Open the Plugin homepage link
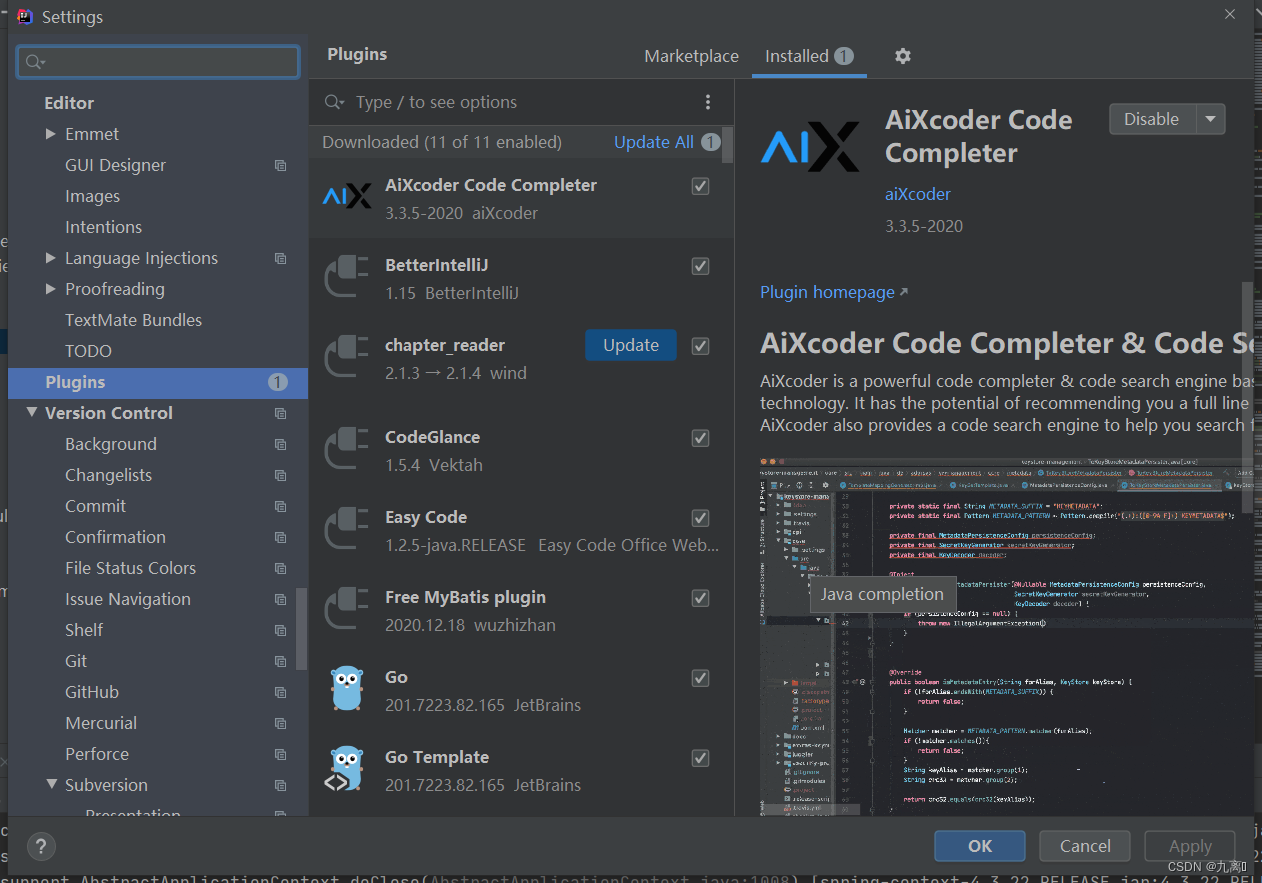This screenshot has width=1262, height=883. coord(827,292)
